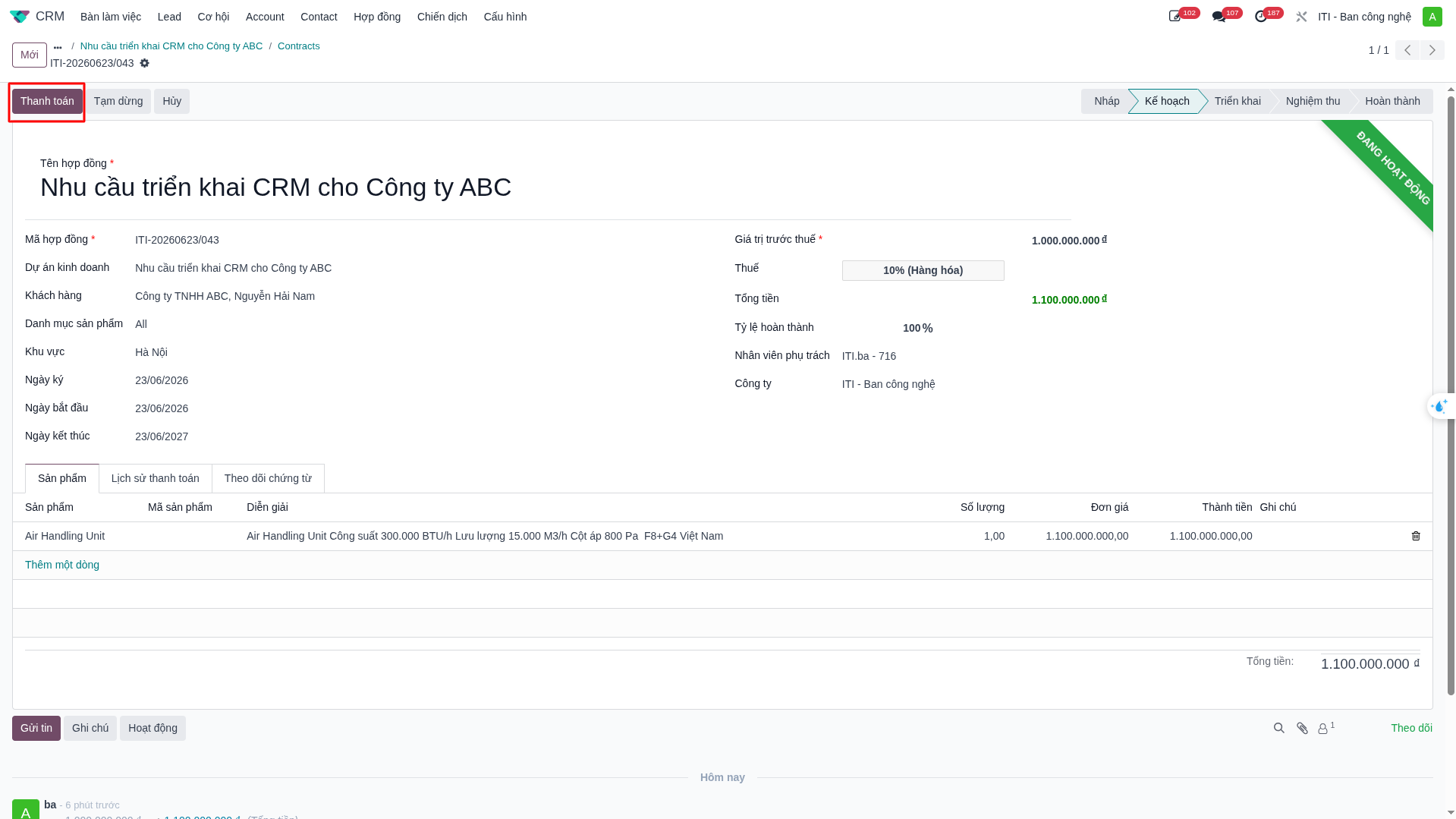Open Contracts breadcrumb link
Viewport: 1456px width, 819px height.
click(299, 46)
